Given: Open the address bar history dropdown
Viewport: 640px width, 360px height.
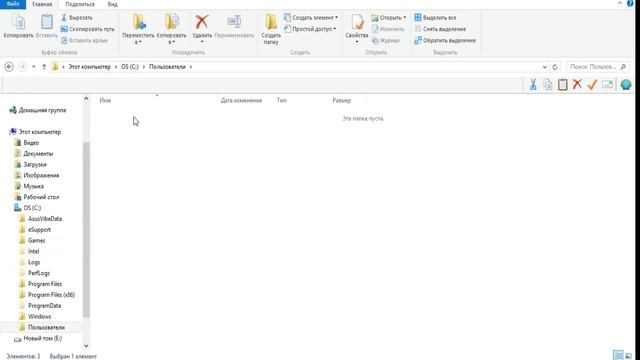Looking at the screenshot, I should [x=544, y=67].
